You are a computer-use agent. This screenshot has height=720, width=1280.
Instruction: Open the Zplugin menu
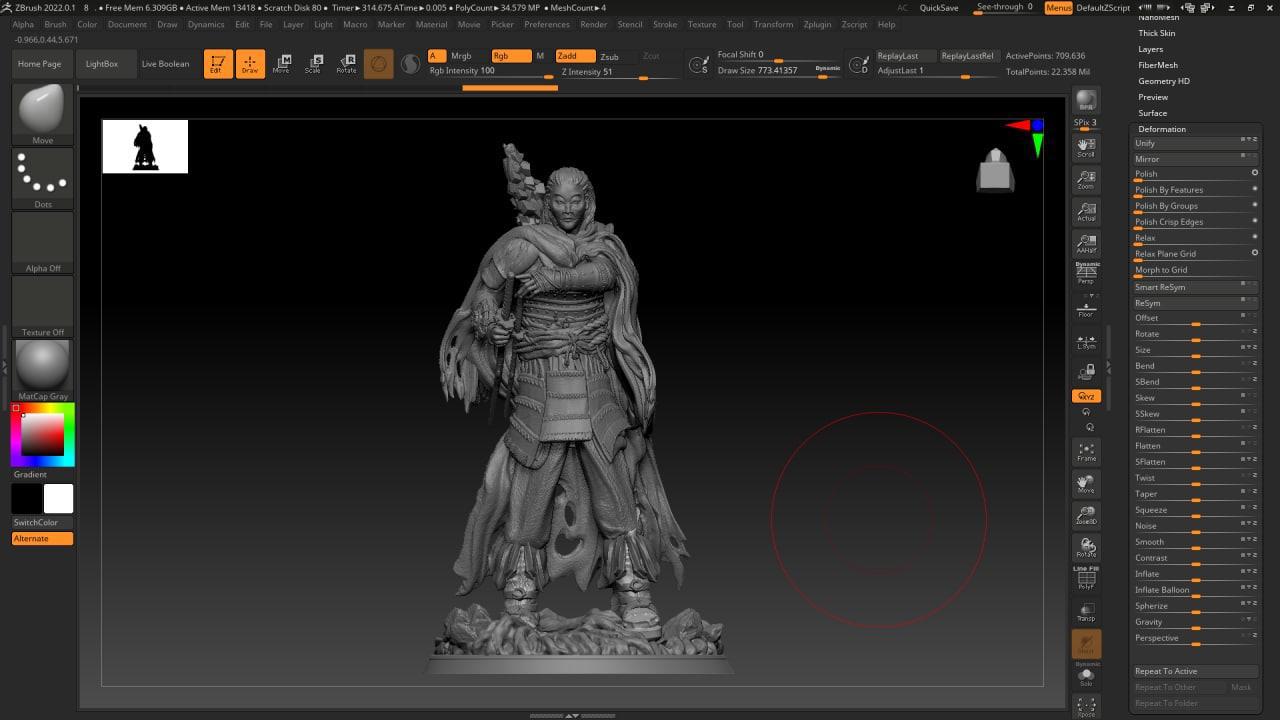[817, 24]
